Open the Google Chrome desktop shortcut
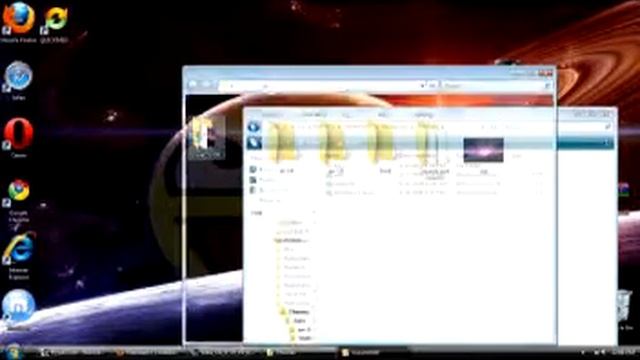 [18, 201]
